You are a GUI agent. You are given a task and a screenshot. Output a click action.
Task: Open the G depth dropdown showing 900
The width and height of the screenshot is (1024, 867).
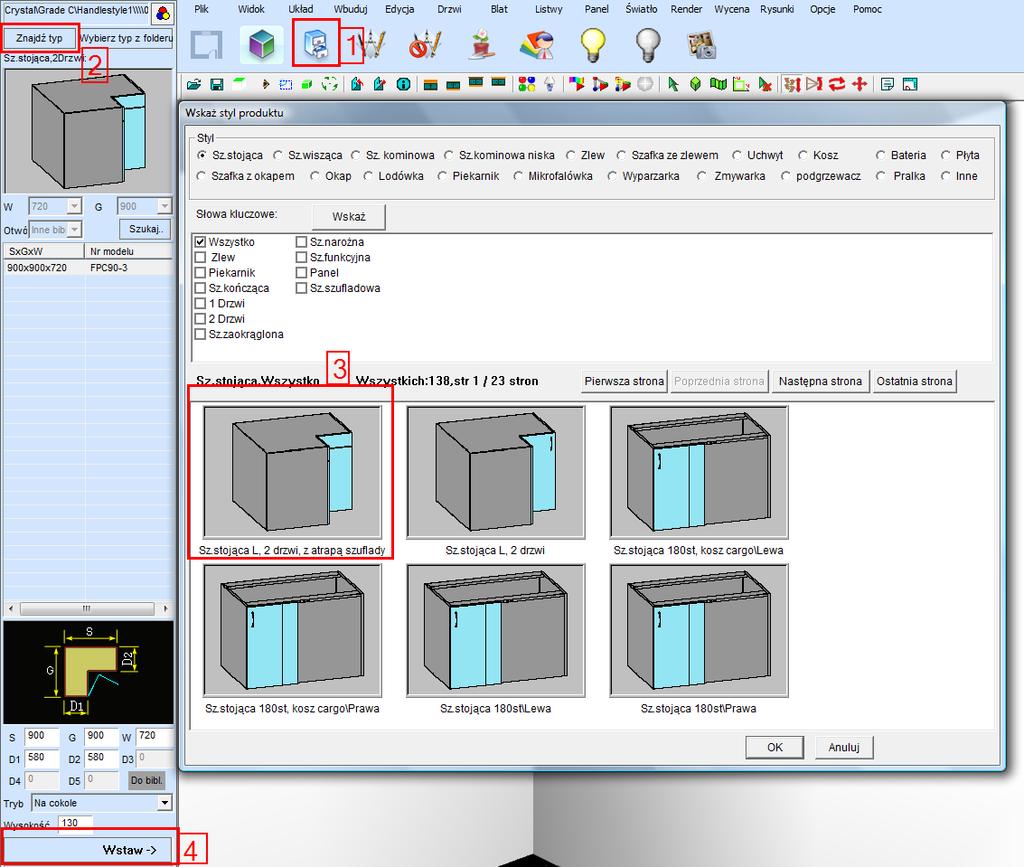pyautogui.click(x=165, y=206)
